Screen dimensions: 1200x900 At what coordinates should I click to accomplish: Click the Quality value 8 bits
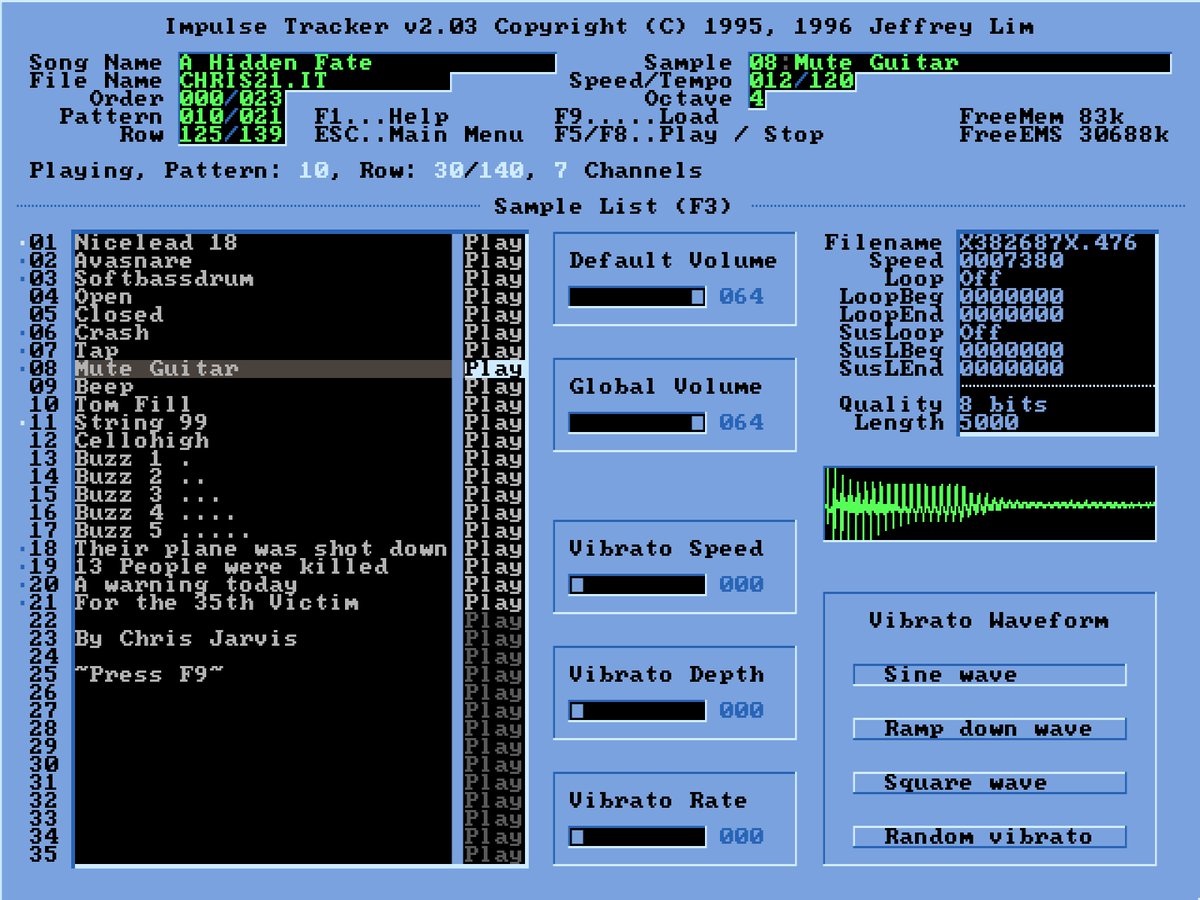[x=1057, y=405]
